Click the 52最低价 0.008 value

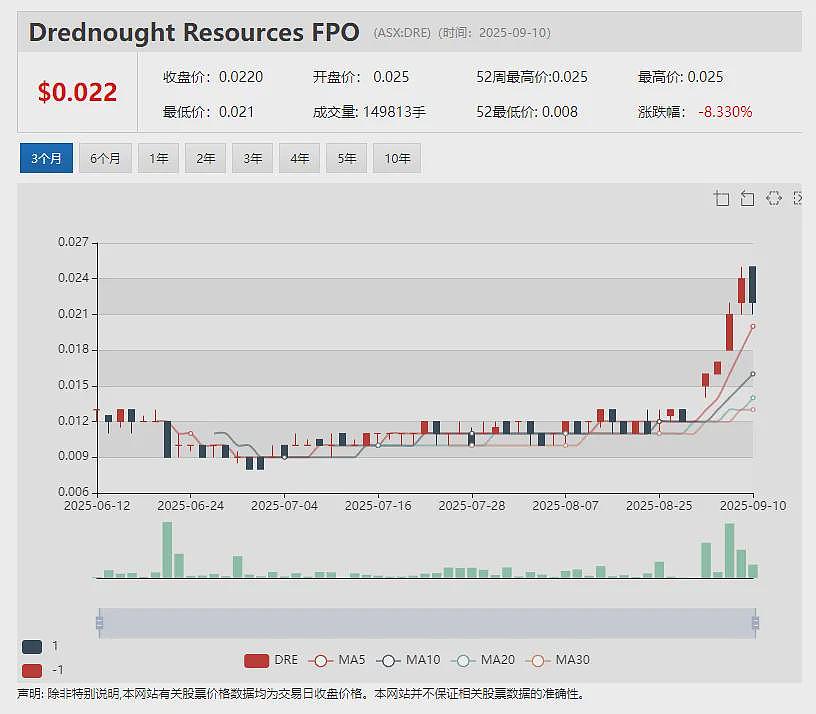pyautogui.click(x=559, y=112)
